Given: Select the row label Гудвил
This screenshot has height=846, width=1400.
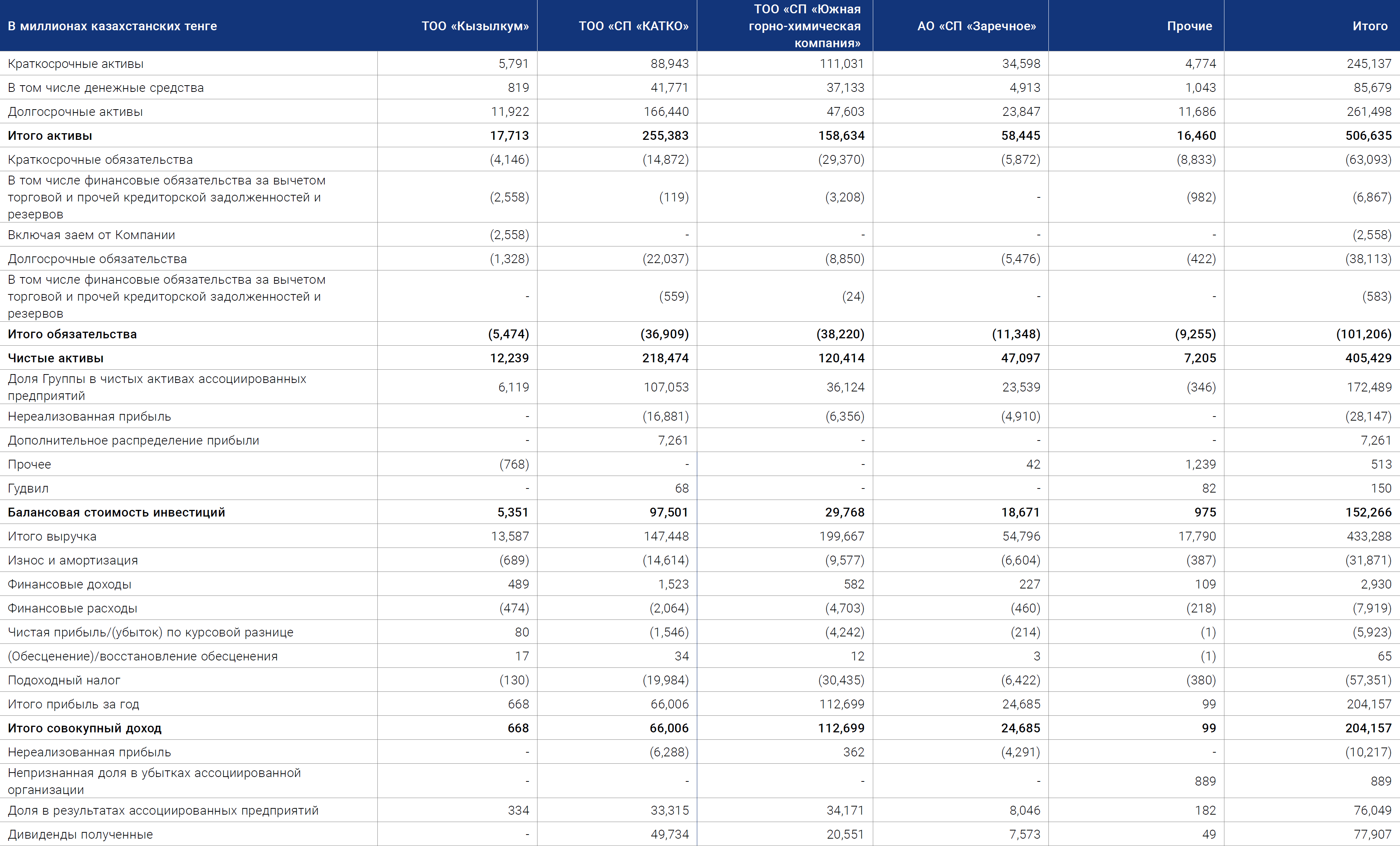Looking at the screenshot, I should click(x=28, y=488).
